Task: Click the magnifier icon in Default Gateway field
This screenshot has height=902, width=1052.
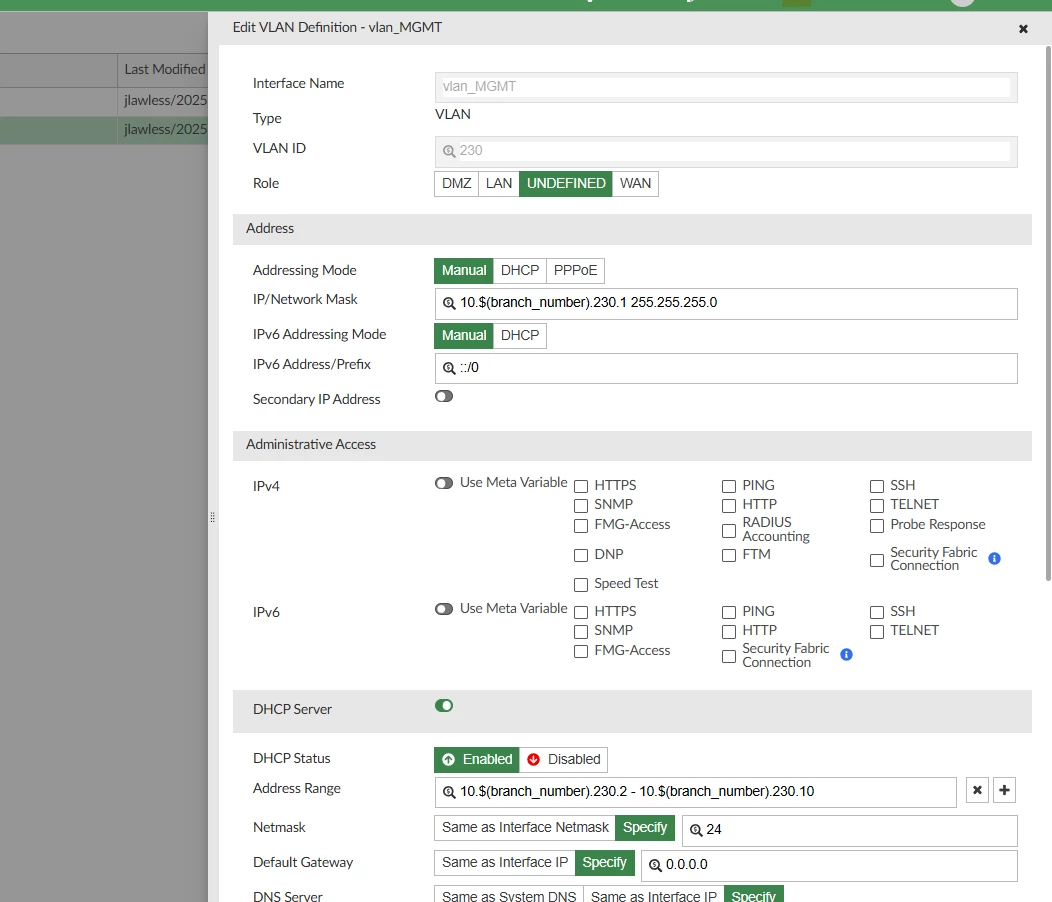Action: [x=655, y=865]
